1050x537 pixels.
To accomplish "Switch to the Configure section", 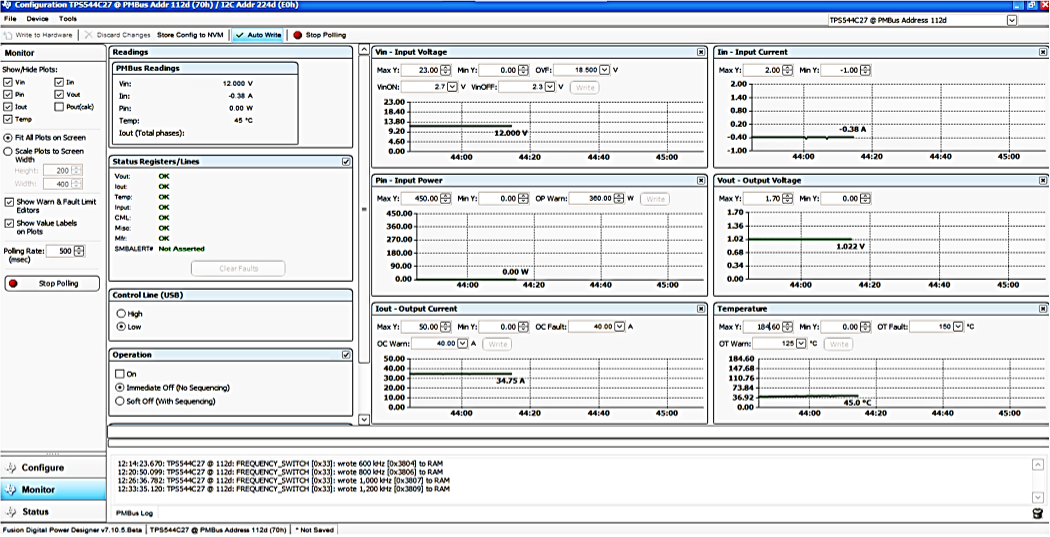I will tap(43, 468).
